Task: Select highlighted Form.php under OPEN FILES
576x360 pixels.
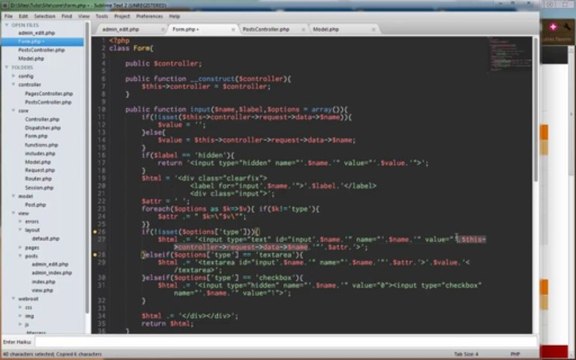Action: pyautogui.click(x=42, y=42)
